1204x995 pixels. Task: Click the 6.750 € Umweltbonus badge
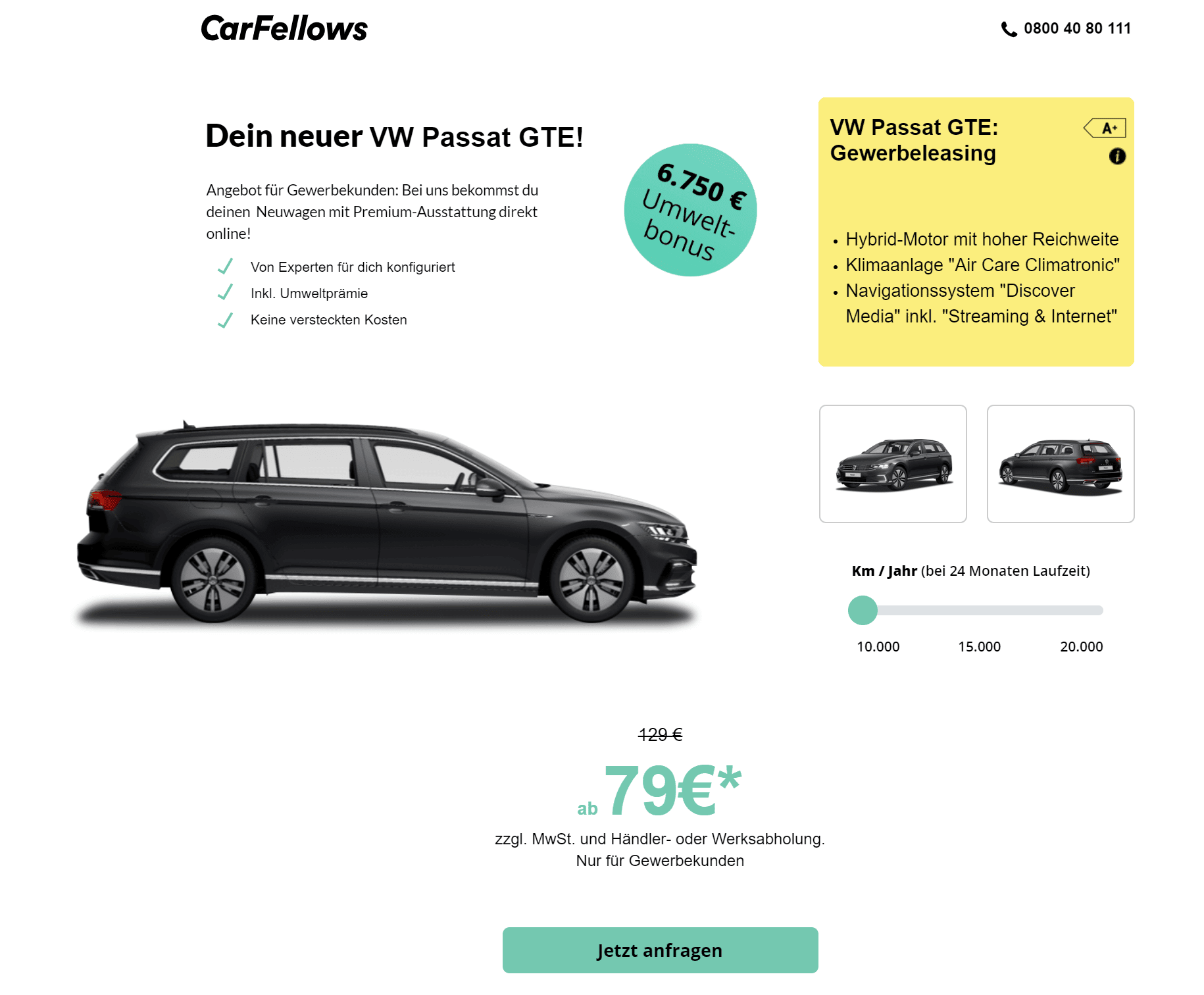pyautogui.click(x=690, y=210)
